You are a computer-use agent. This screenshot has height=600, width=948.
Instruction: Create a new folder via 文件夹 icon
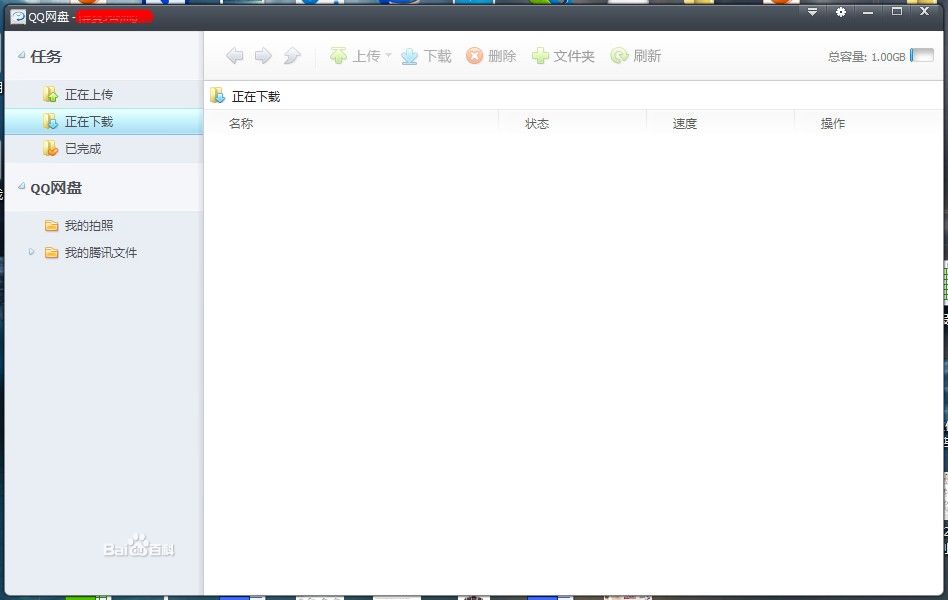(x=540, y=55)
